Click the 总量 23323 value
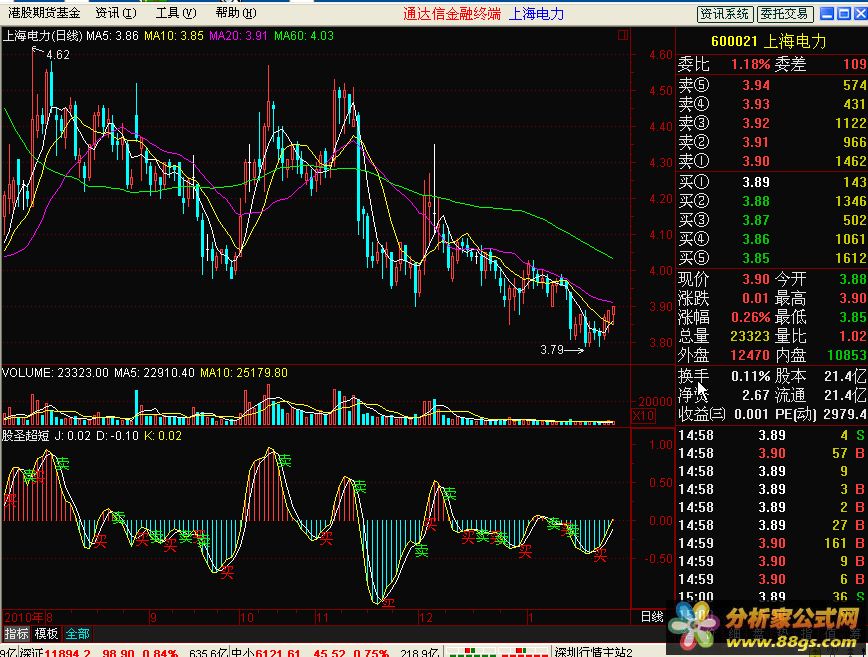 750,336
